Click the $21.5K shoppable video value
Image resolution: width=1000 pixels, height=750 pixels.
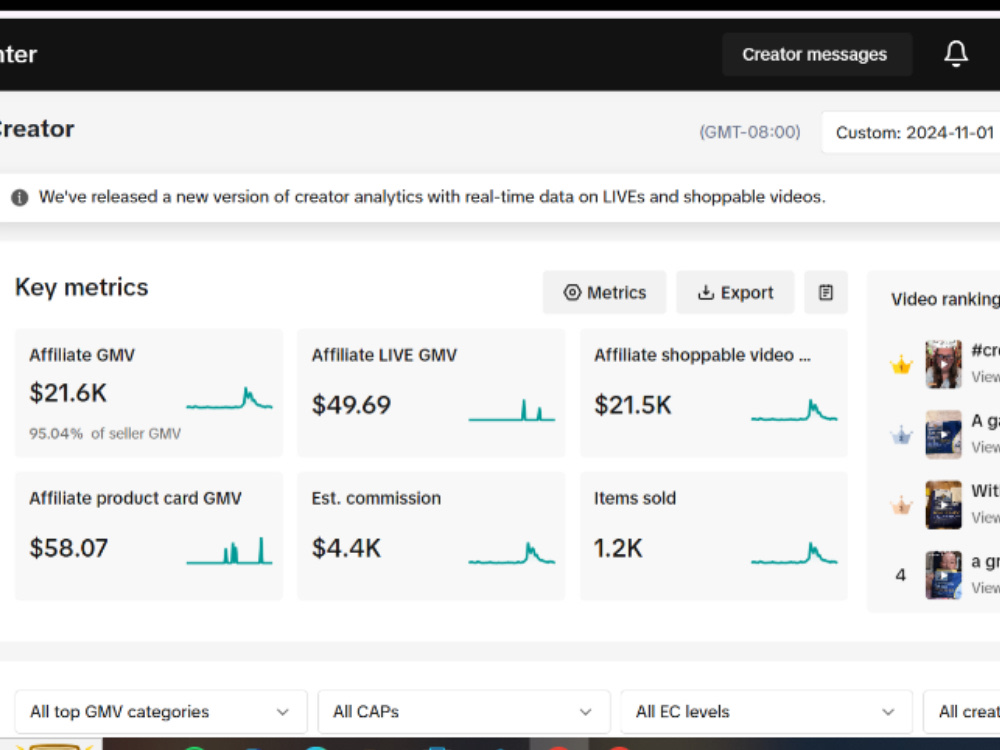click(633, 405)
